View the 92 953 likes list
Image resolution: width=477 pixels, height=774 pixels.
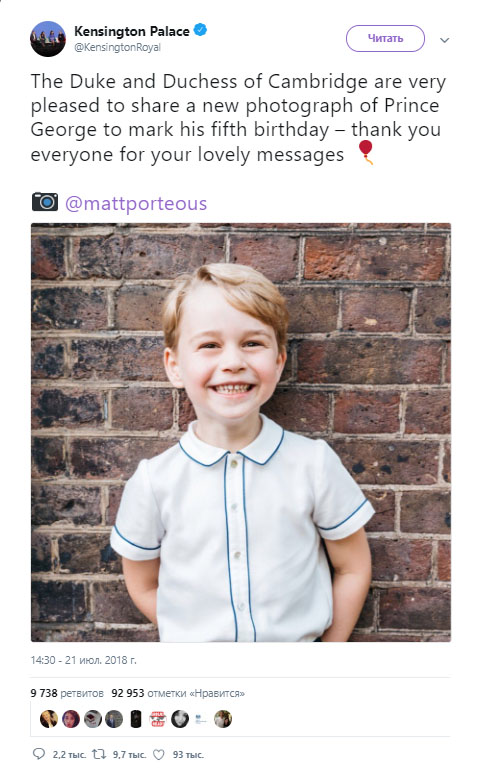(178, 693)
